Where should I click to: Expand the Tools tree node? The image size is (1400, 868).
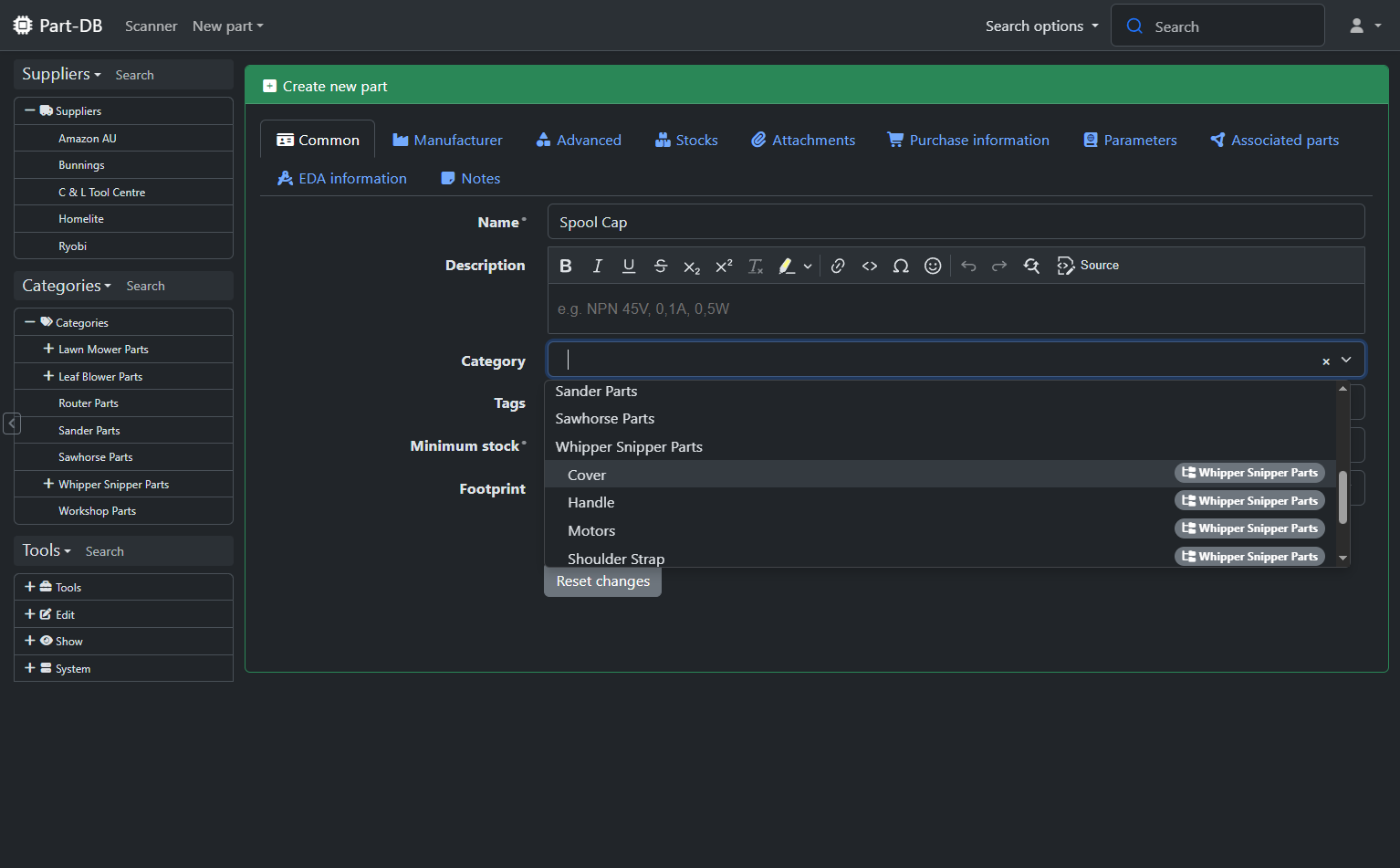point(30,587)
